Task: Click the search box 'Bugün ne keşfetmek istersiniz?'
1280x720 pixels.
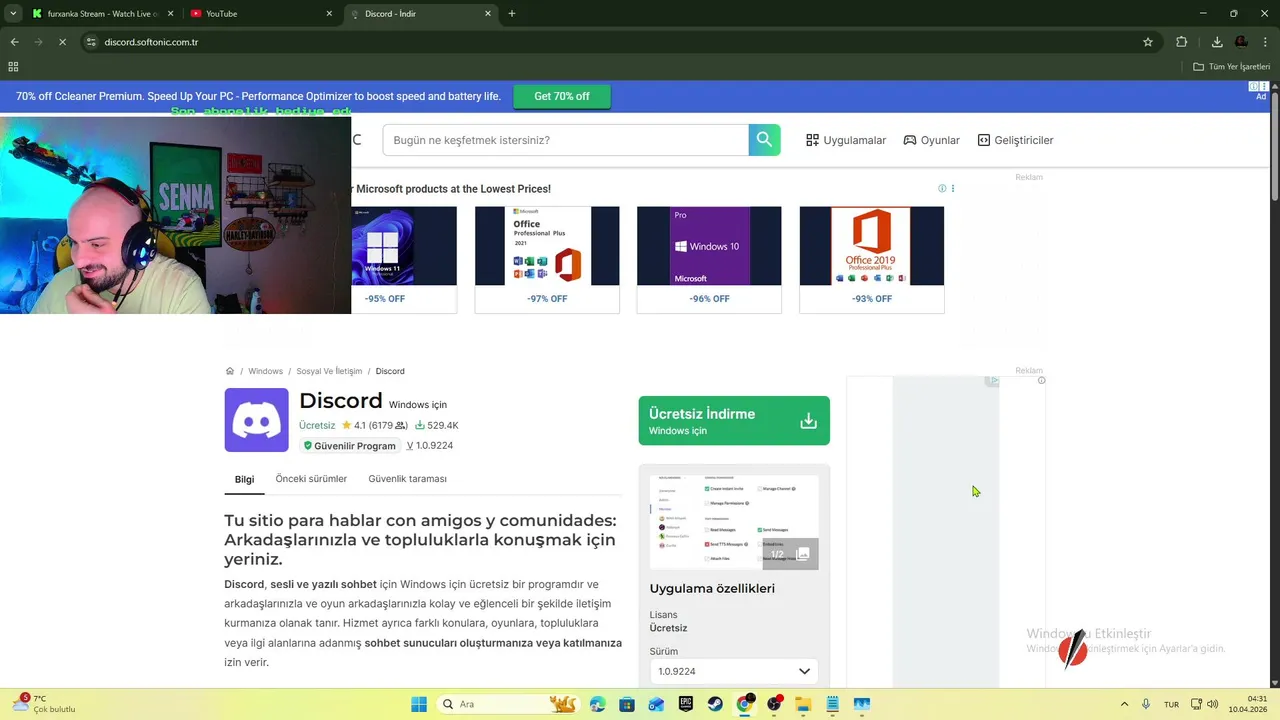Action: [565, 140]
